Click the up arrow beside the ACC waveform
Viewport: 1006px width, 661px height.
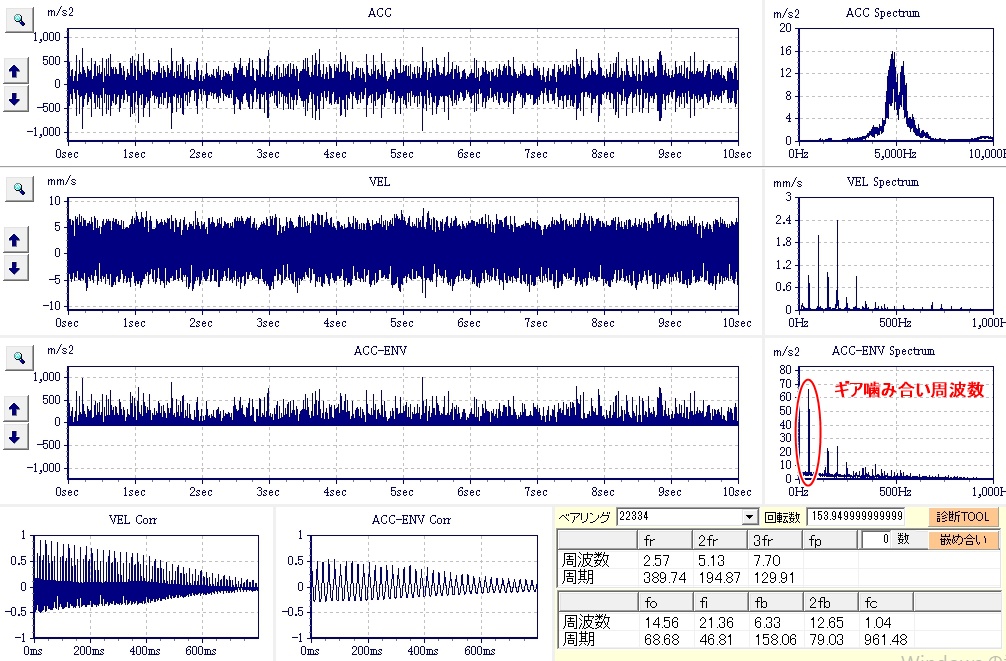(x=15, y=72)
